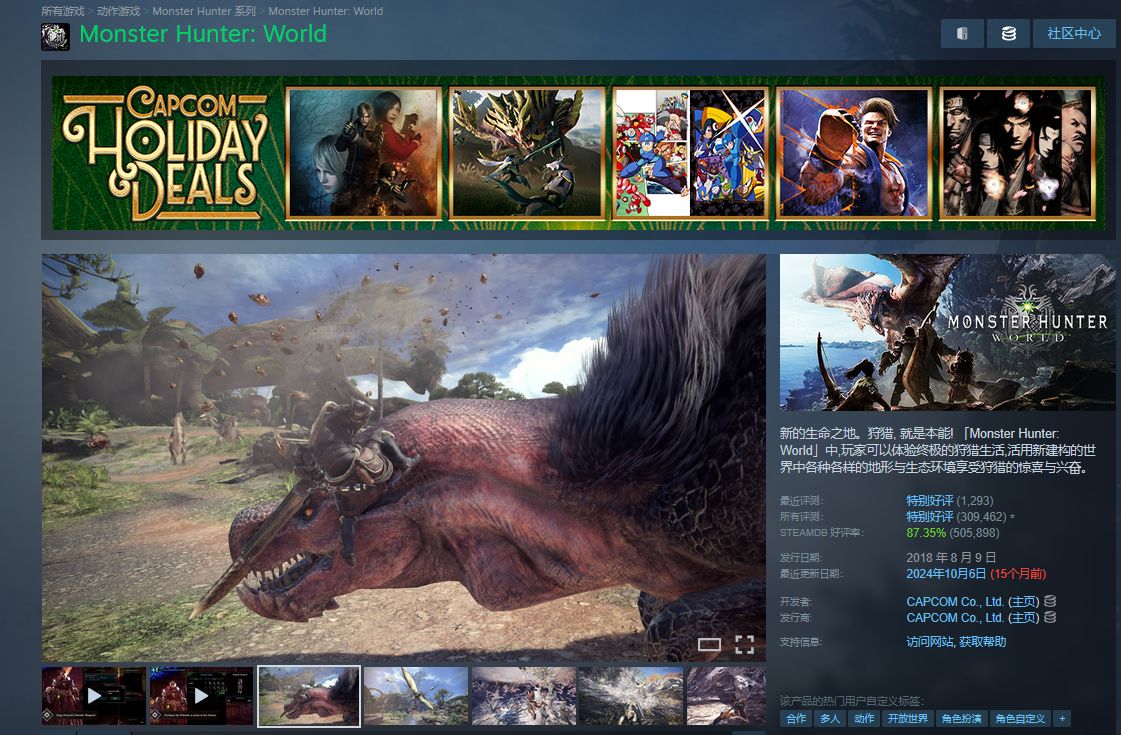The width and height of the screenshot is (1121, 735).
Task: Open the 社区中心 community hub button
Action: (x=1074, y=34)
